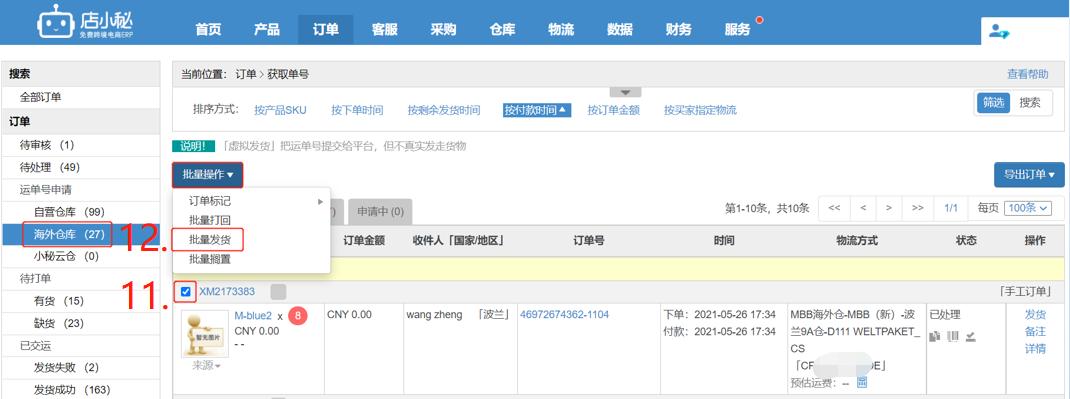1070x399 pixels.
Task: Choose 批量打回 from the batch menu
Action: pyautogui.click(x=209, y=220)
